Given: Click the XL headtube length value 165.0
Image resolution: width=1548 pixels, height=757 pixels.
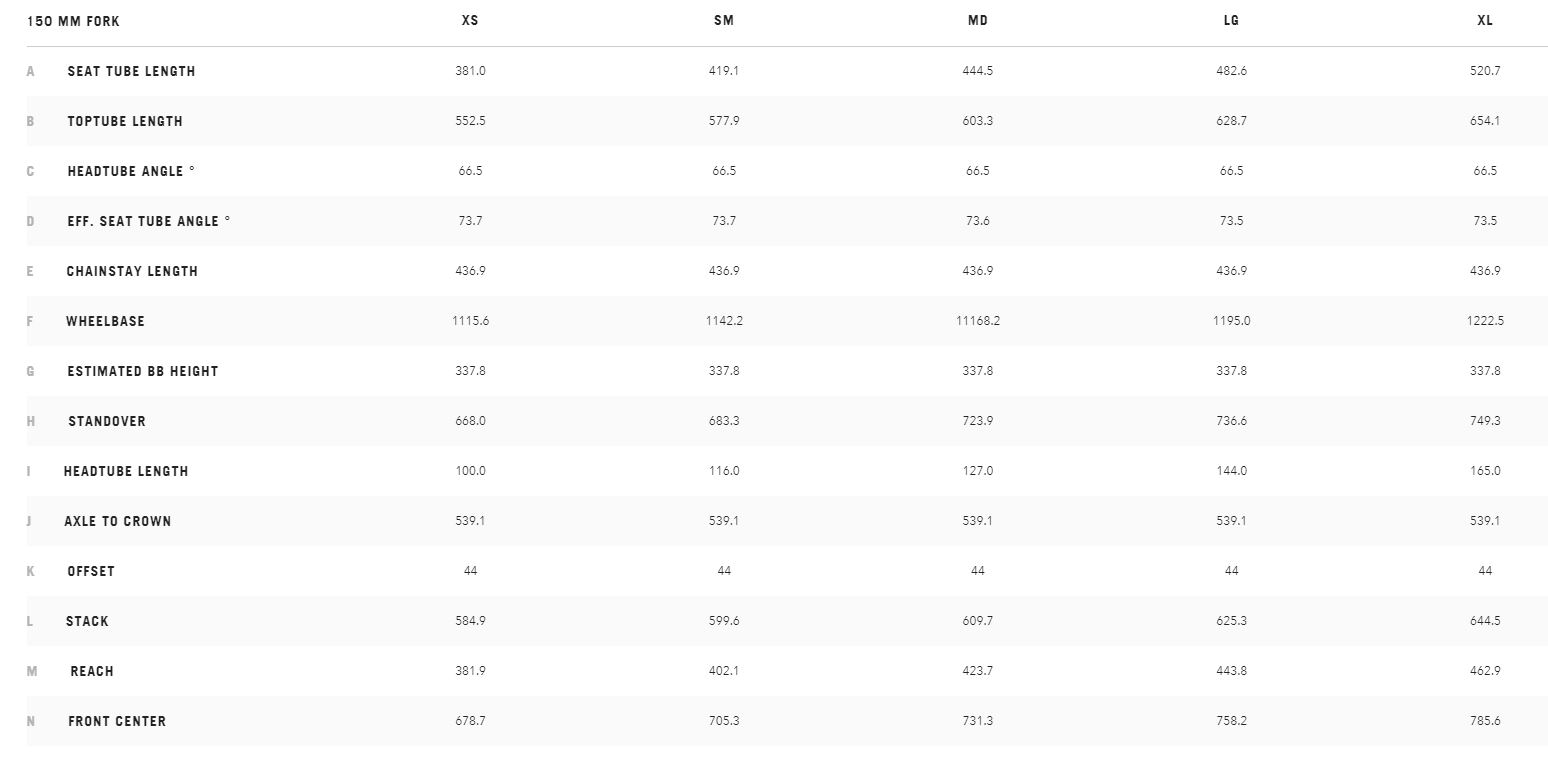Looking at the screenshot, I should coord(1485,471).
